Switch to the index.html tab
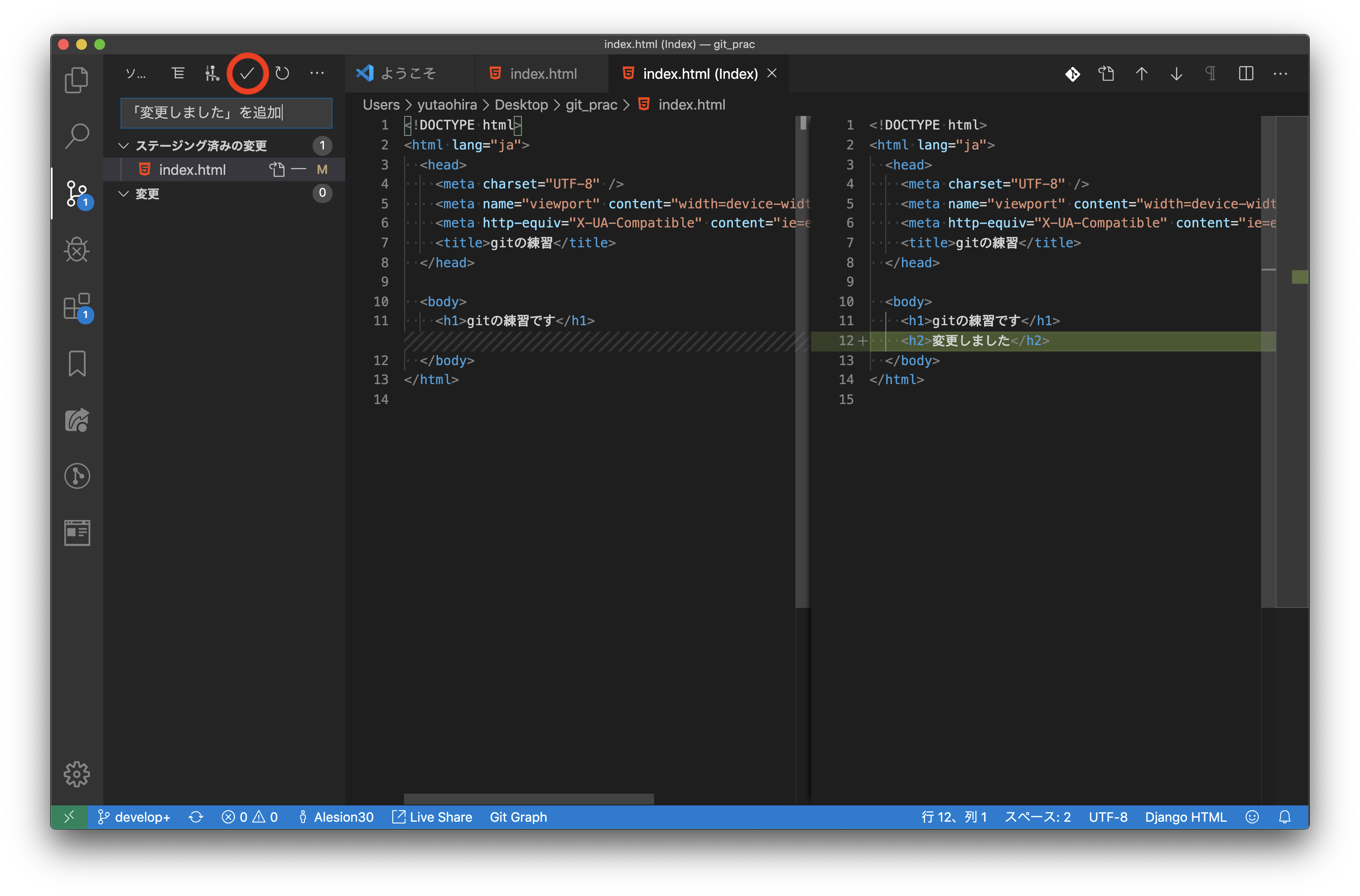 [542, 74]
